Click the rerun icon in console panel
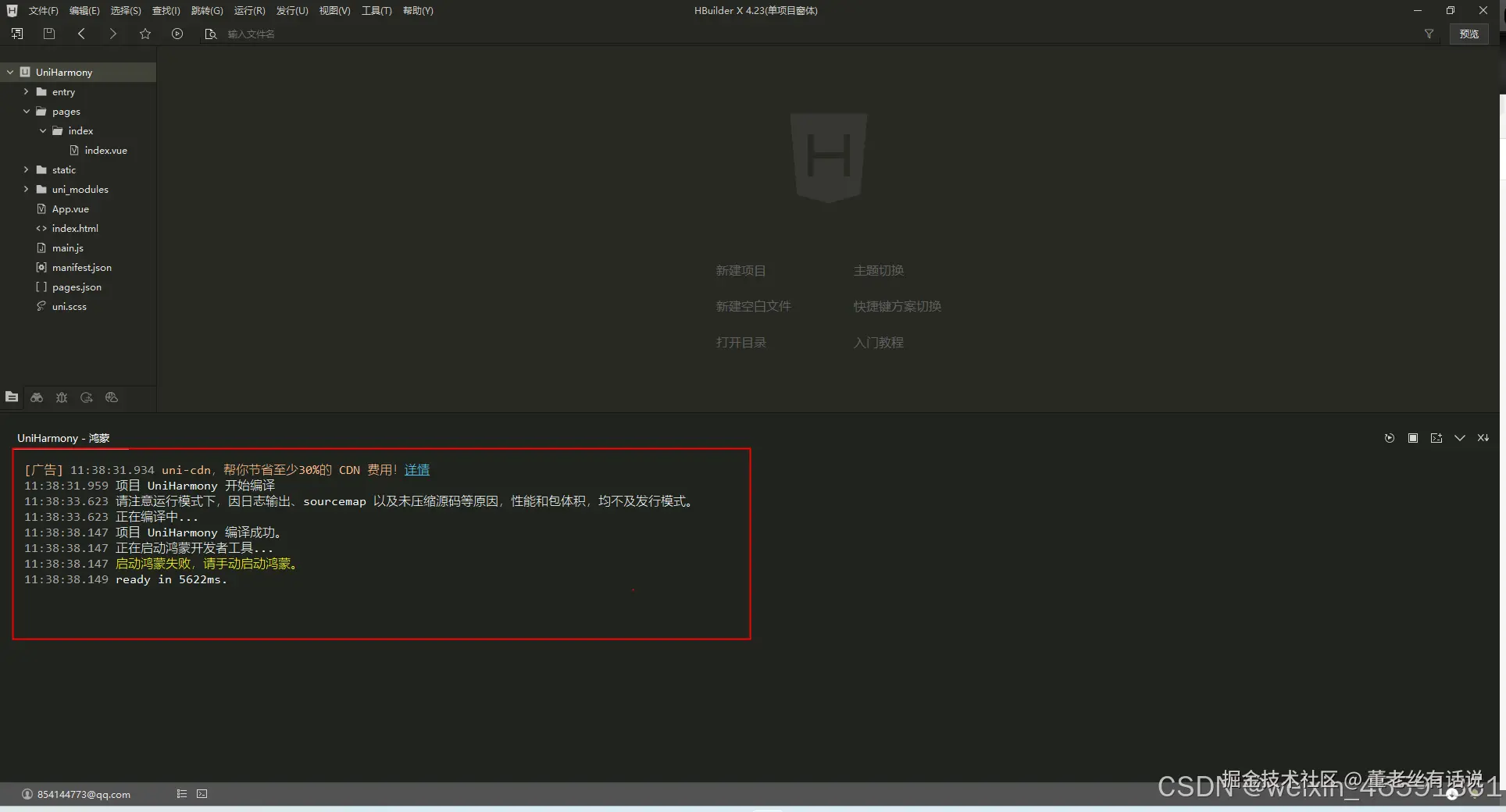 click(x=1390, y=438)
